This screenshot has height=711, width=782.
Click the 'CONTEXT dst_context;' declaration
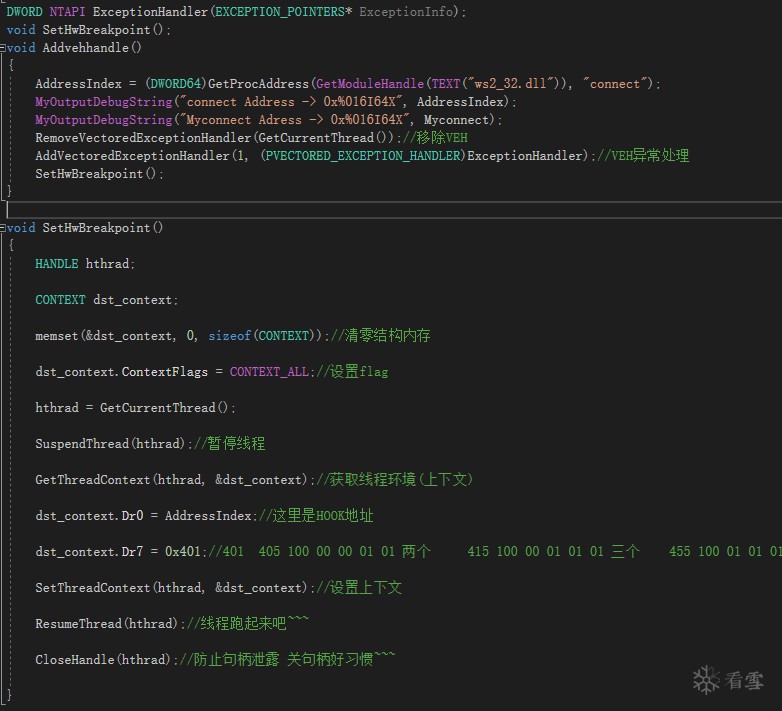(x=107, y=300)
